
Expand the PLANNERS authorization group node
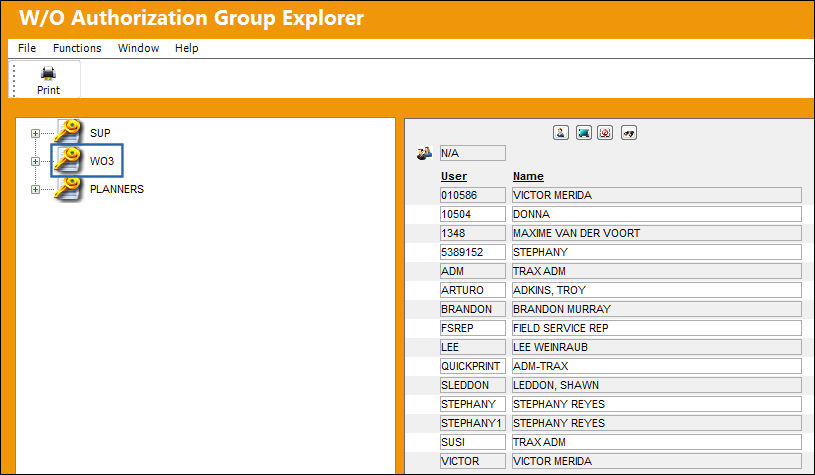coord(35,190)
